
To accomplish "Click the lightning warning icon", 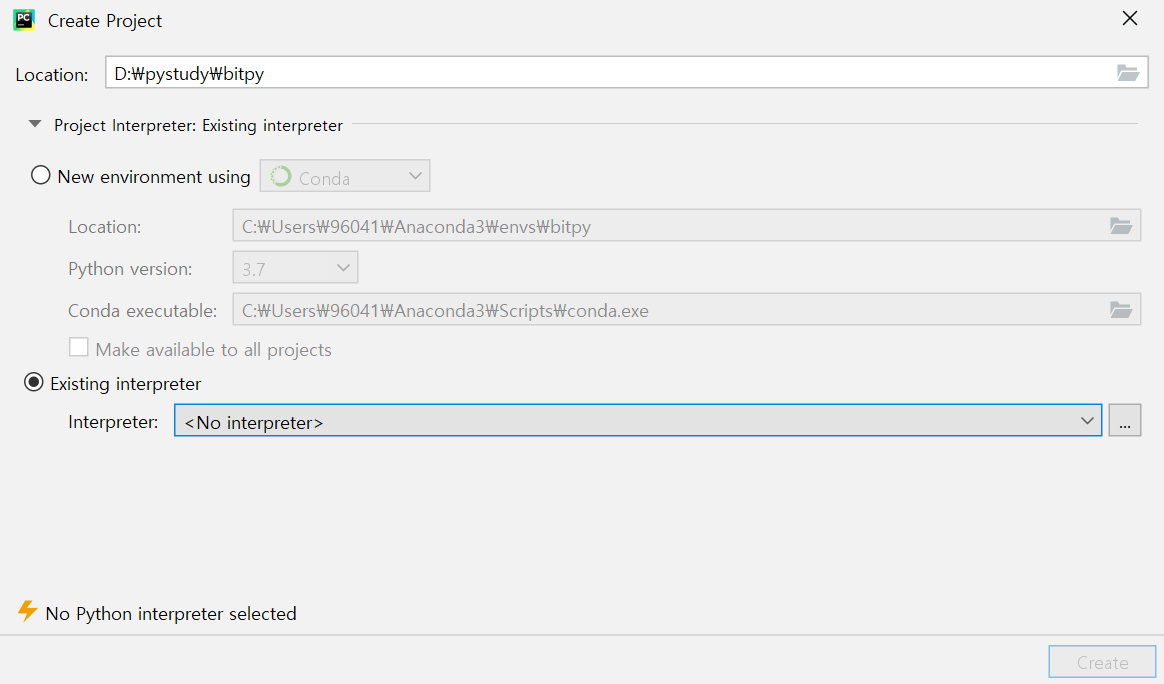I will [27, 611].
